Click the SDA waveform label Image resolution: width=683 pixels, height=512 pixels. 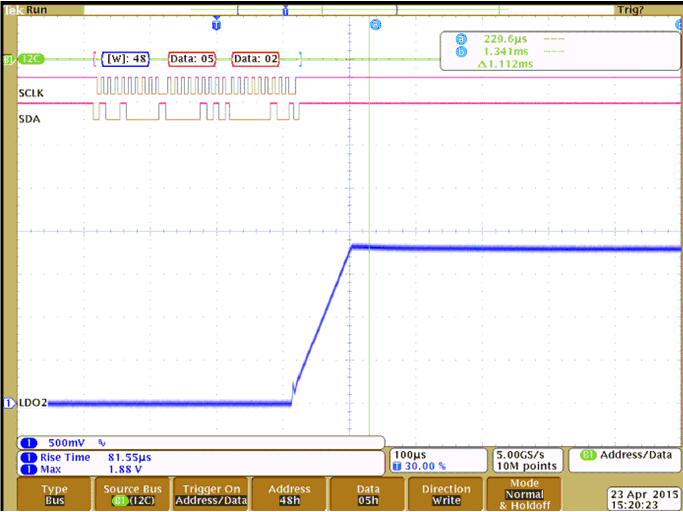pos(30,118)
